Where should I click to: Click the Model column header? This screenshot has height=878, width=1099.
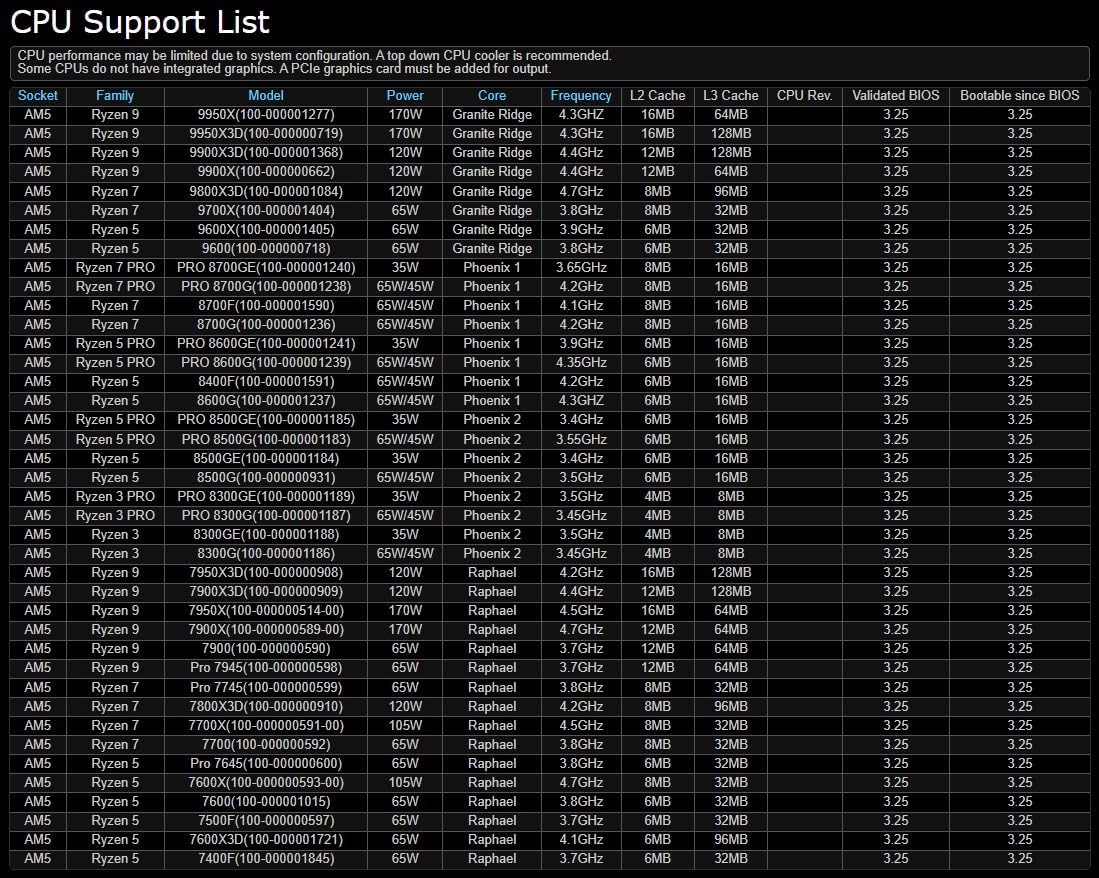[x=265, y=96]
